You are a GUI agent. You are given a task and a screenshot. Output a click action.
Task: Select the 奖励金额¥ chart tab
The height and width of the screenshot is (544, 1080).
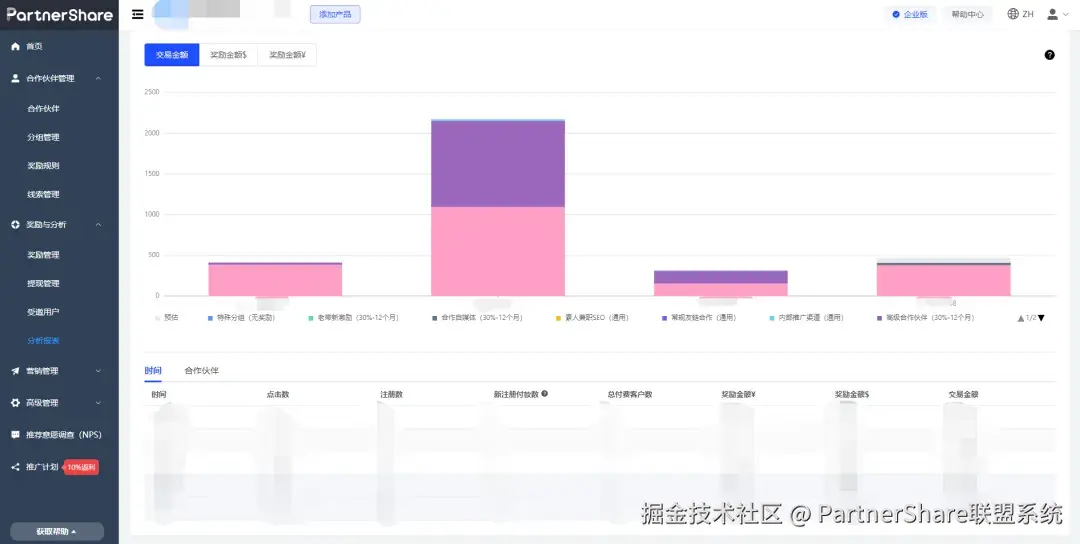pos(287,55)
